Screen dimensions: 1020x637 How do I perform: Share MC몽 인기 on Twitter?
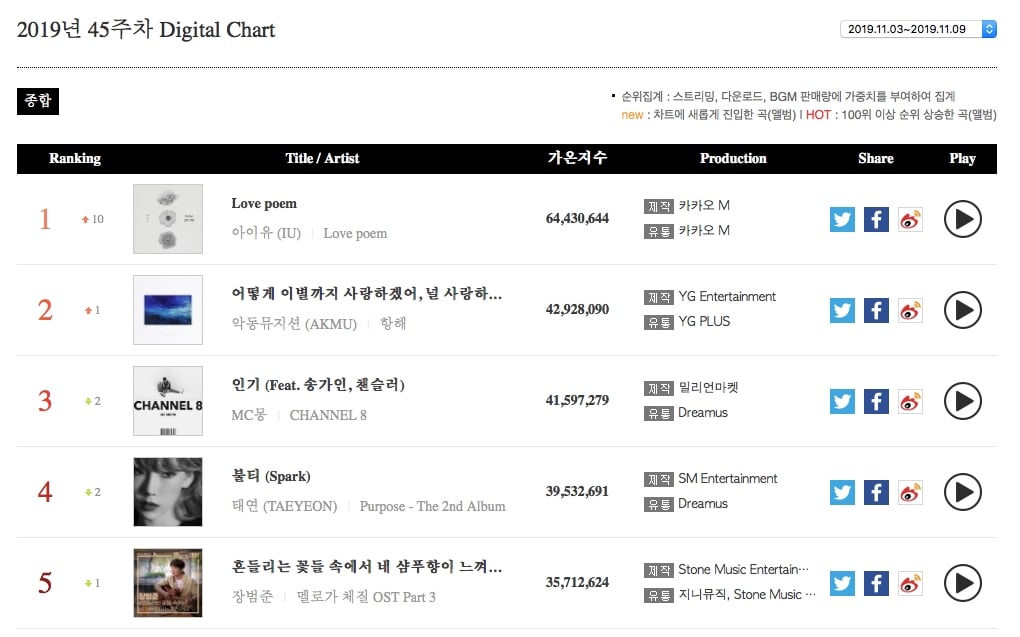[842, 401]
